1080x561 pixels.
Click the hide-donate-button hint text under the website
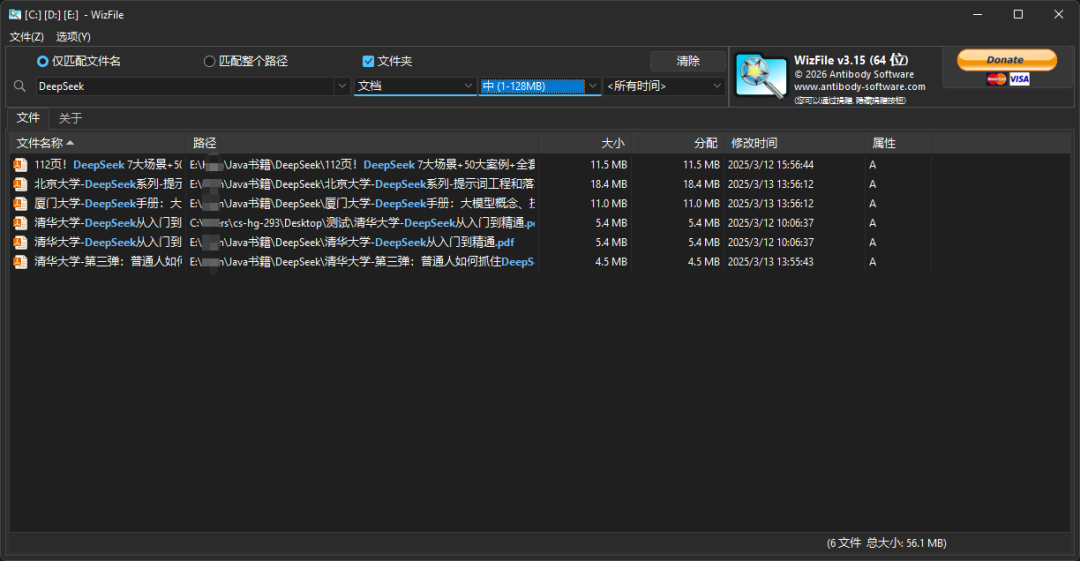[x=850, y=101]
